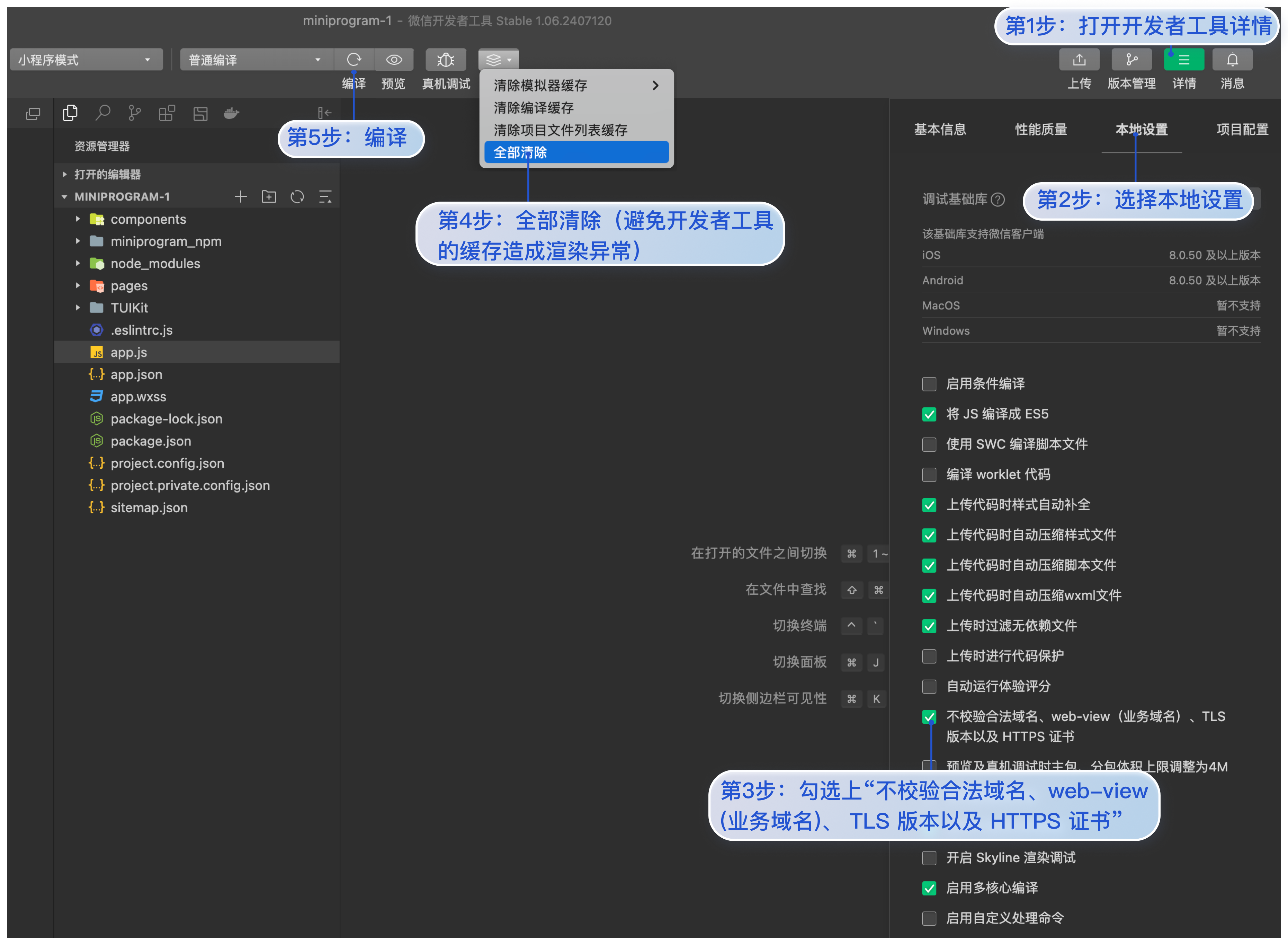
Task: Open the app.js file
Action: [x=197, y=352]
